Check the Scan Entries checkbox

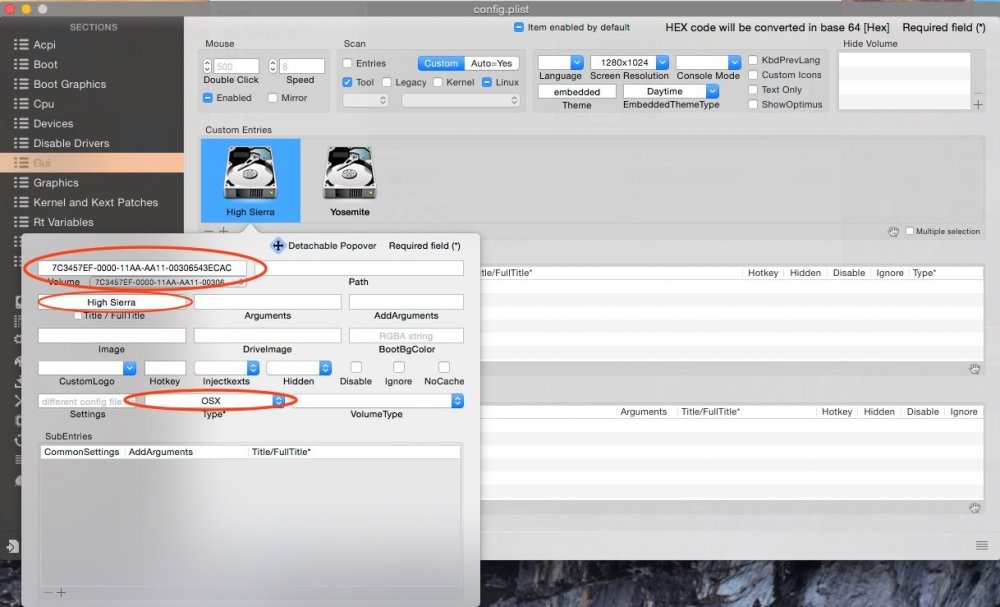(348, 63)
